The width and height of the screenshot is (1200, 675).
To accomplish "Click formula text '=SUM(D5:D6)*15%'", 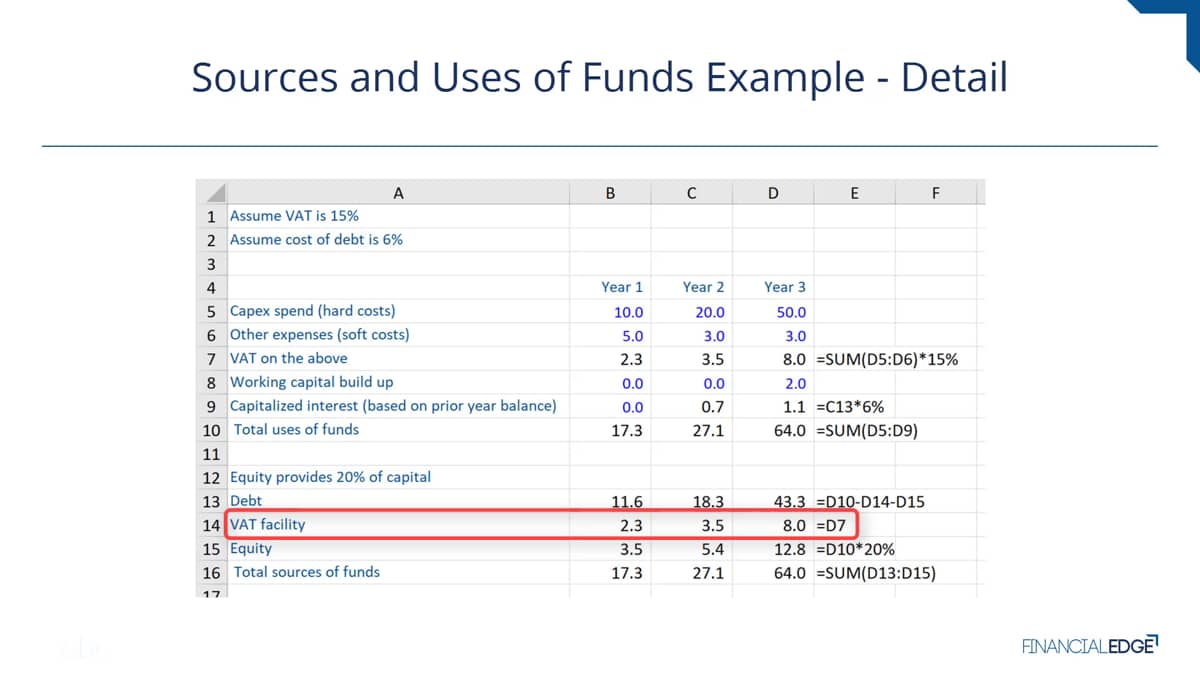I will [x=887, y=359].
